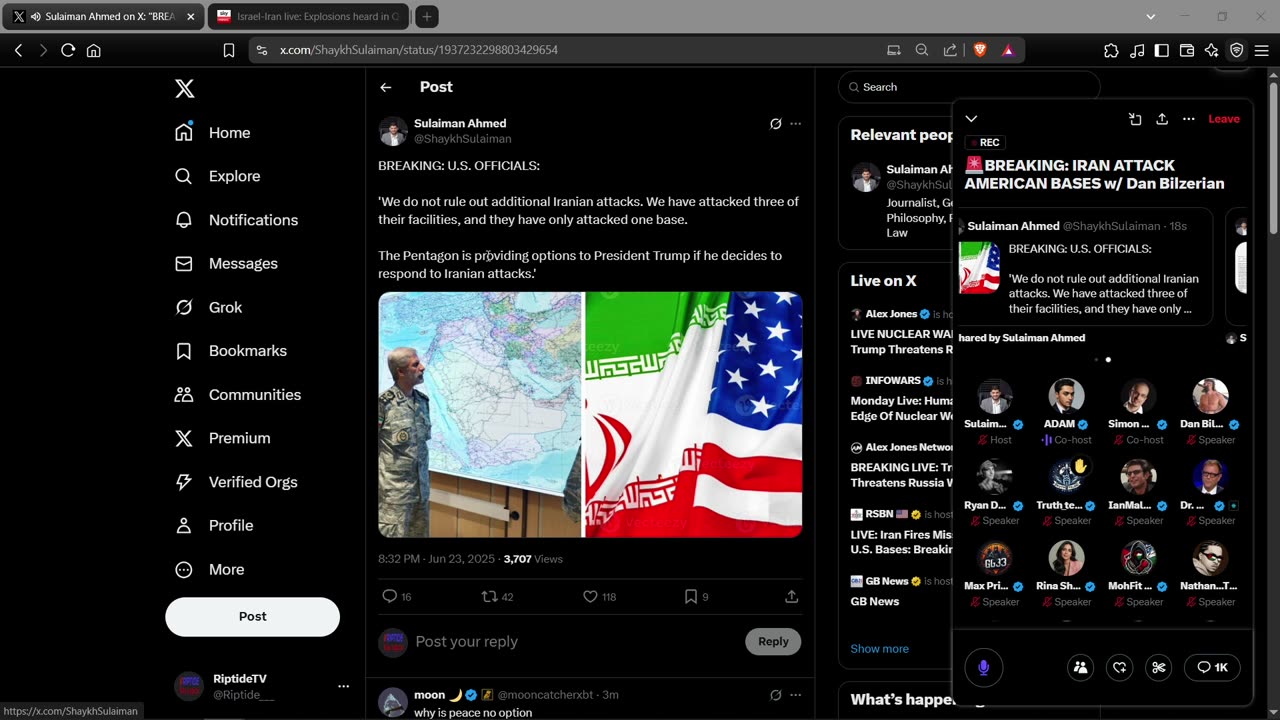This screenshot has height=720, width=1280.
Task: Go to Profile
Action: click(x=213, y=526)
